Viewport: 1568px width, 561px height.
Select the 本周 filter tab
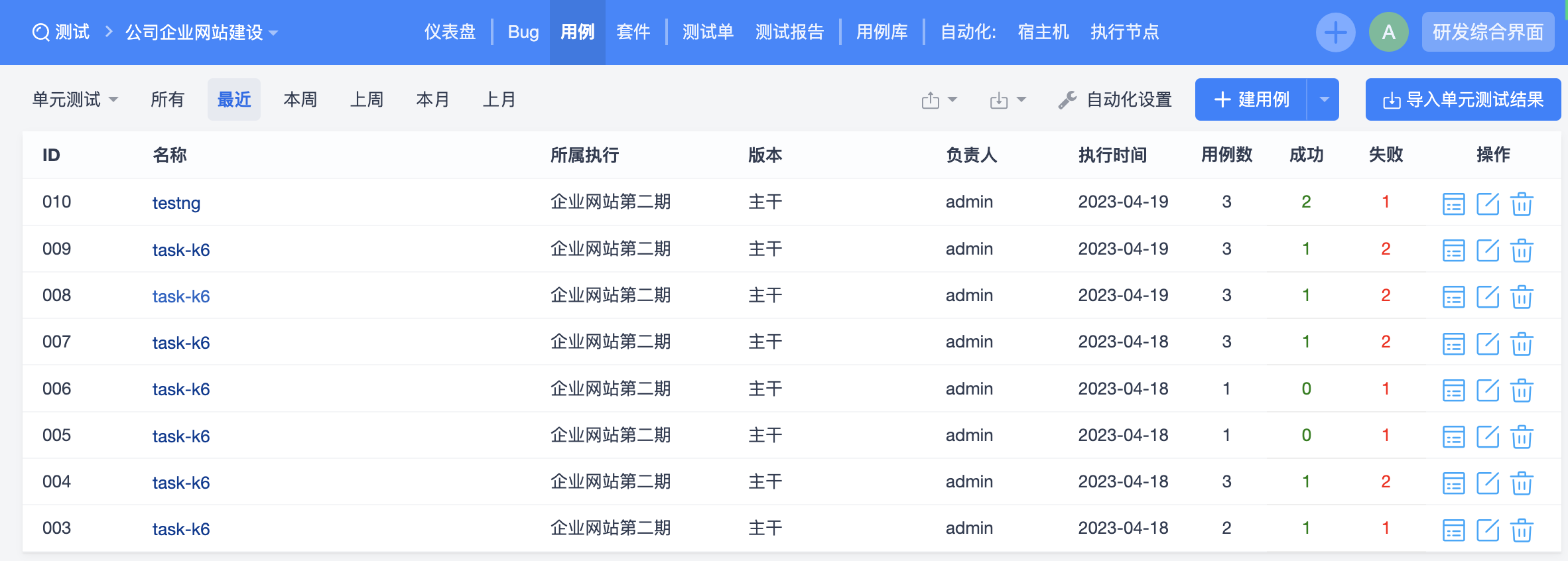coord(300,99)
